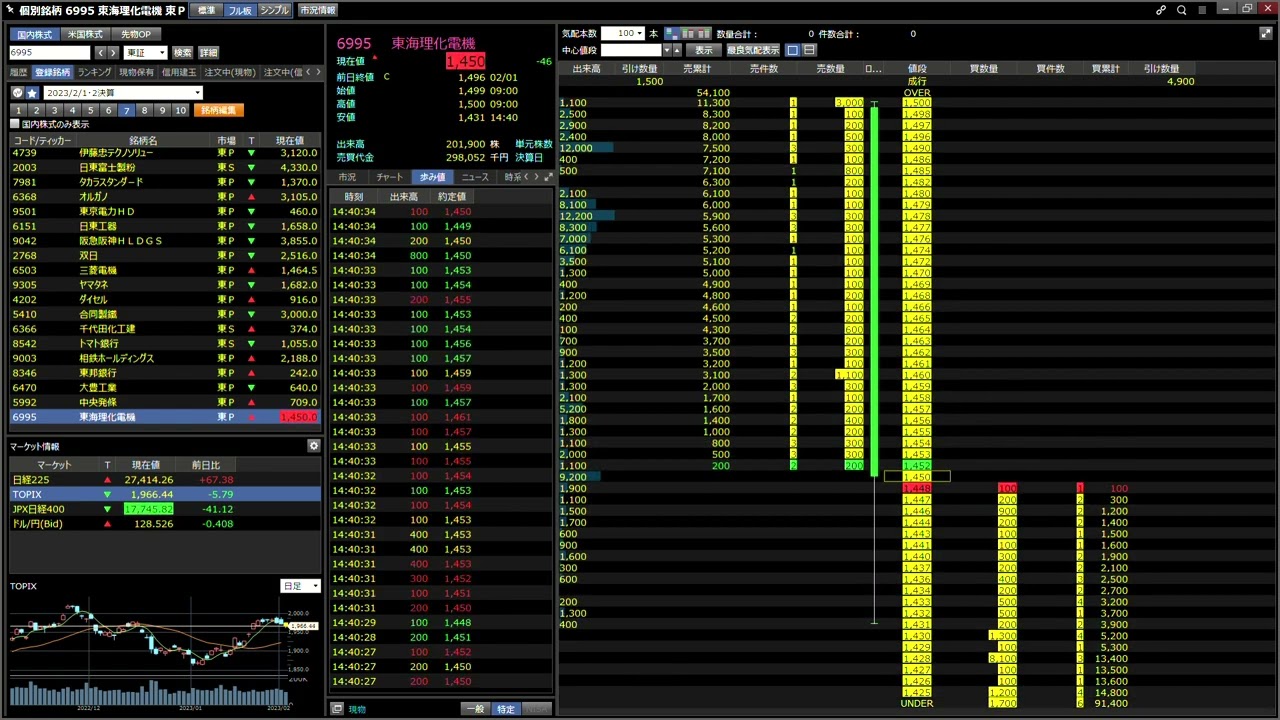Click the 1,450 price cell on board

click(x=917, y=477)
